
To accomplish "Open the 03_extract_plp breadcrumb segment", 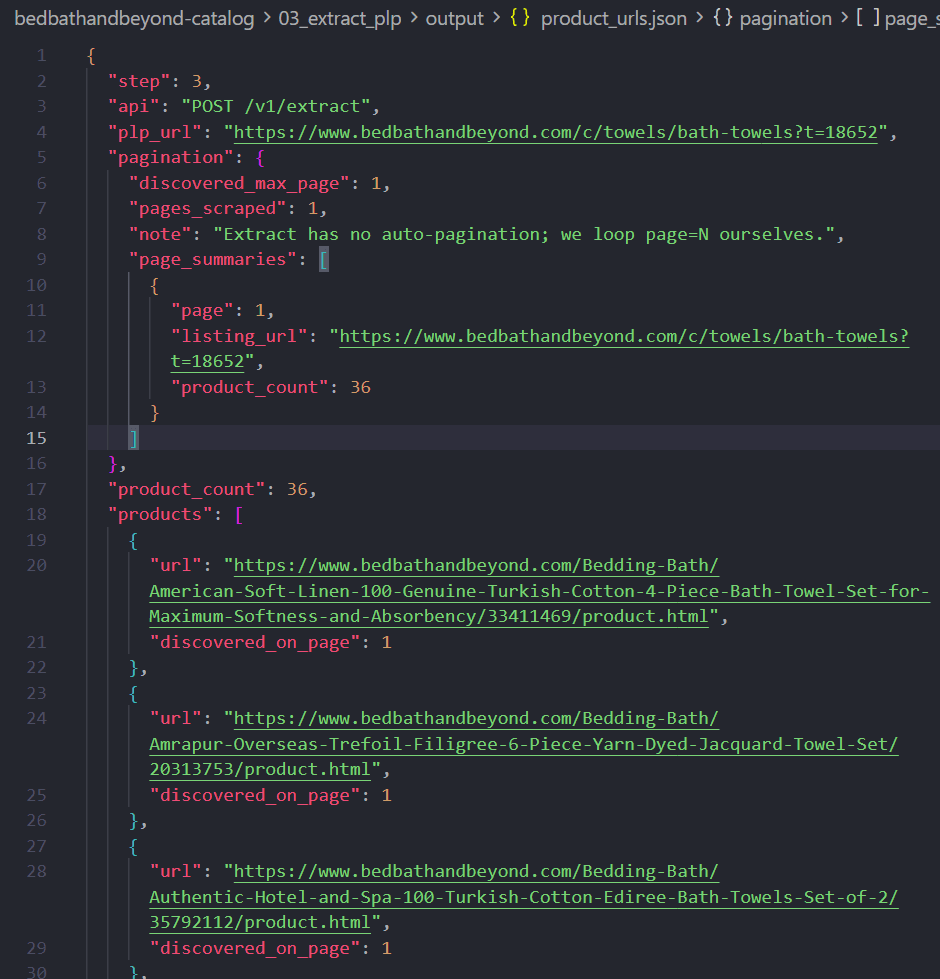I will coord(340,19).
